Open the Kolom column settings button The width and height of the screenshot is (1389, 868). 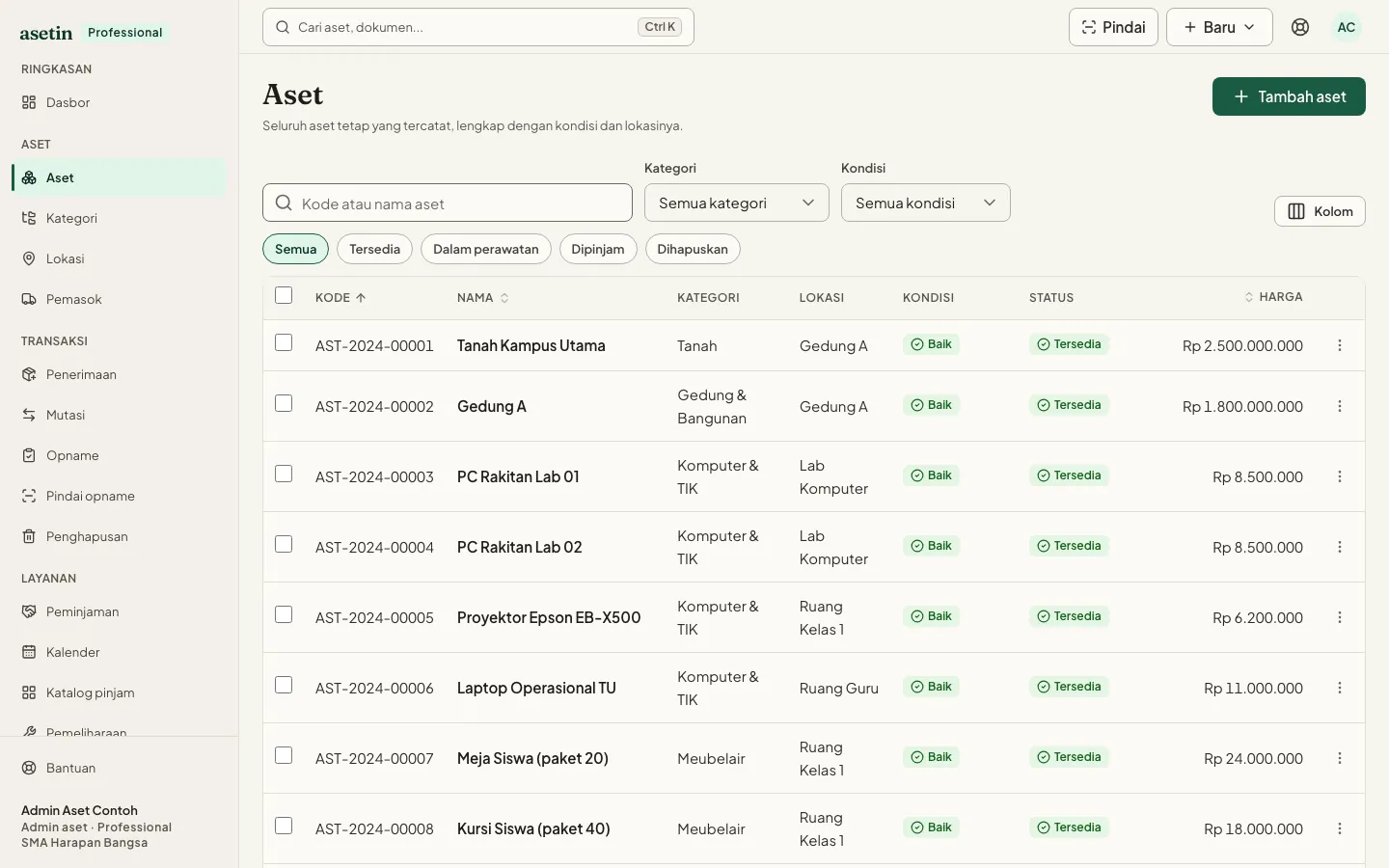[1320, 211]
